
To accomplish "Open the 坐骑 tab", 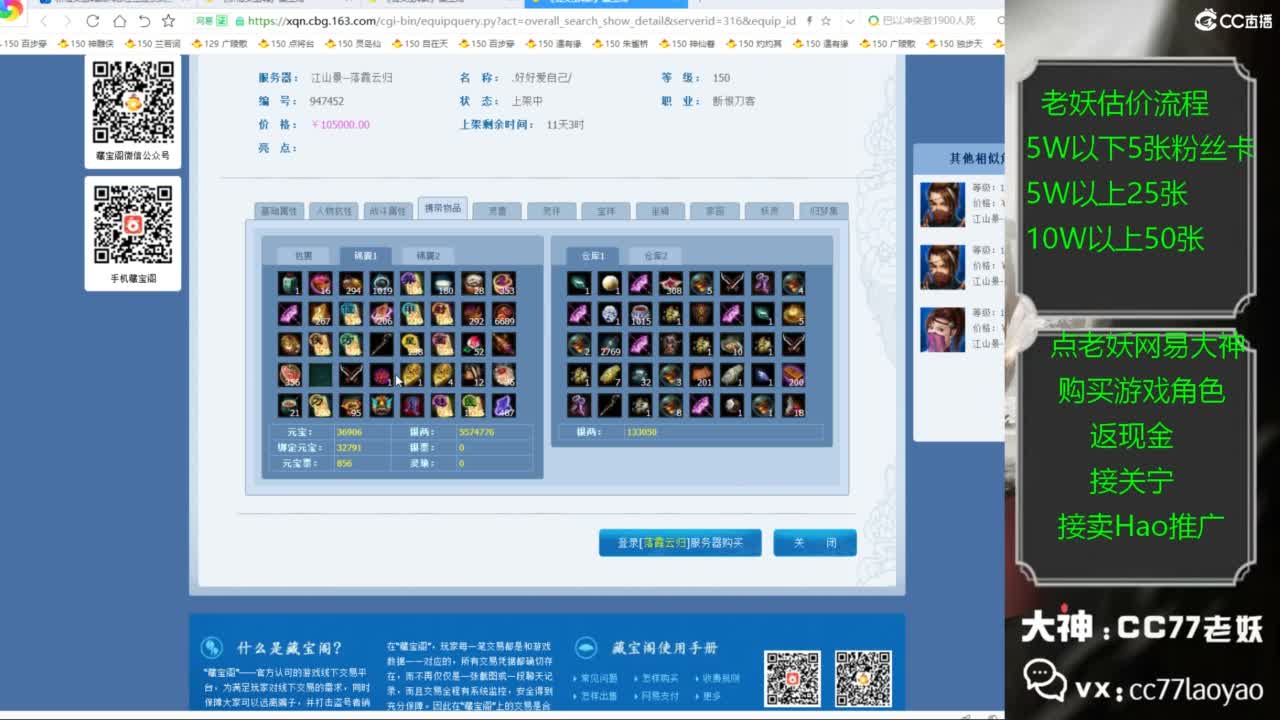I will click(x=660, y=211).
